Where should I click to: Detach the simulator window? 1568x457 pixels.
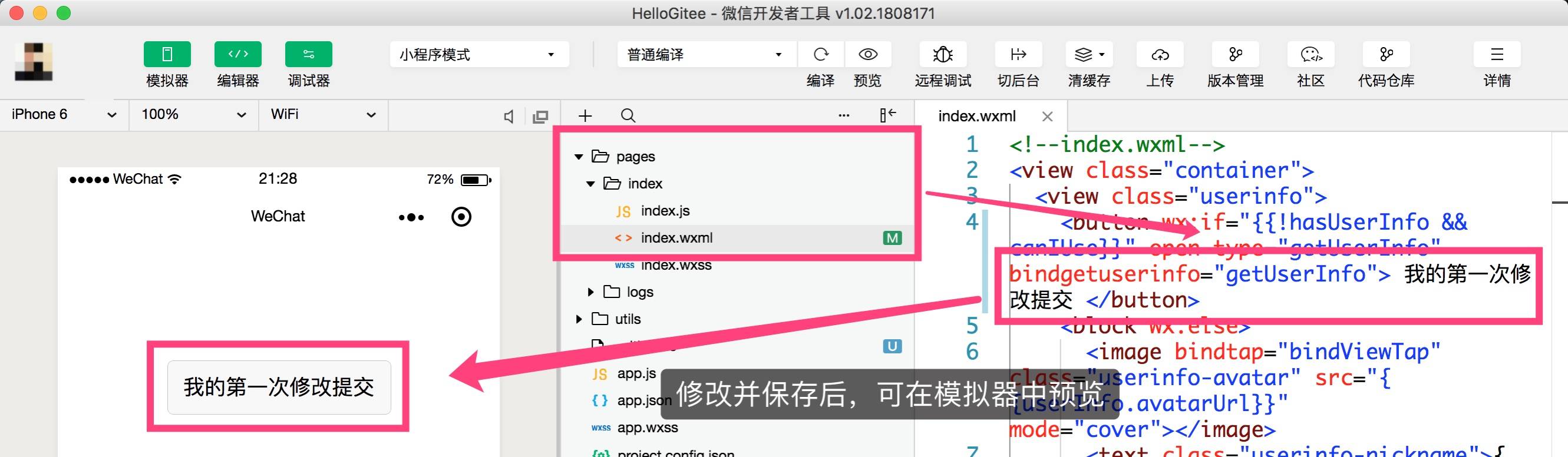click(540, 116)
